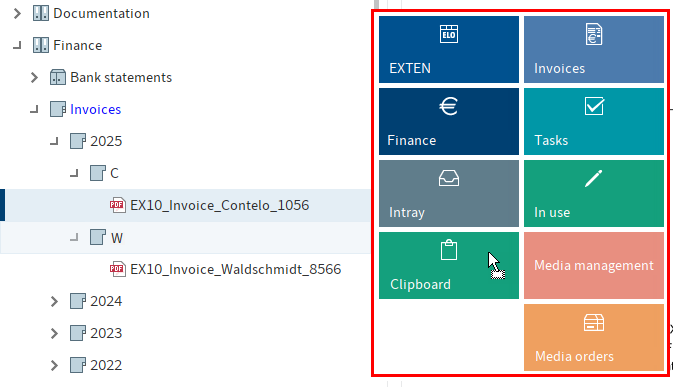Viewport: 673px width, 387px height.
Task: Collapse the 2025 folder
Action: 54,141
